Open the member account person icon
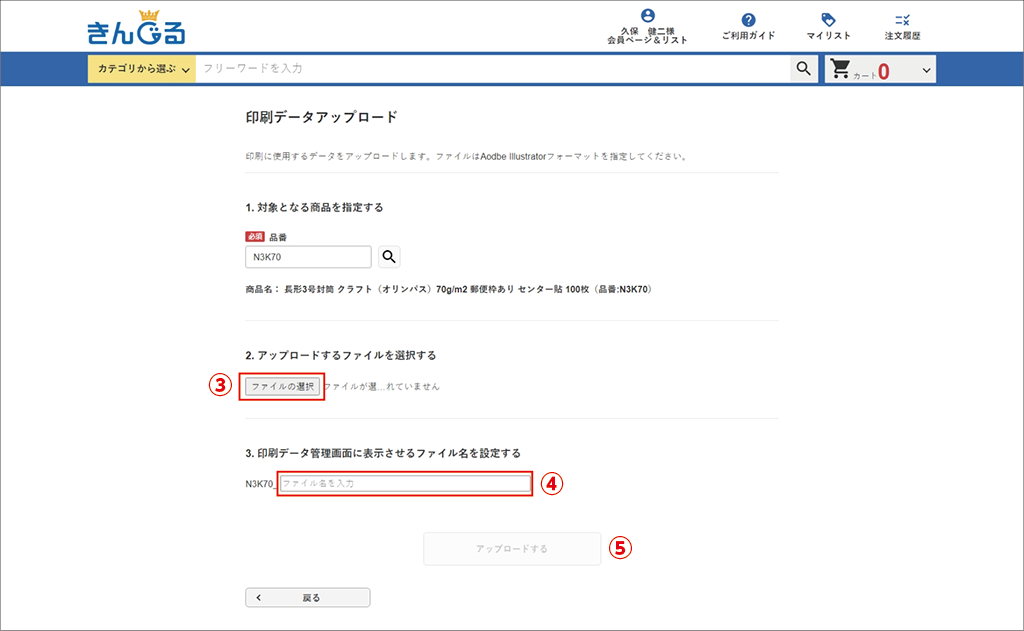Screen dimensions: 1024x631 (647, 16)
